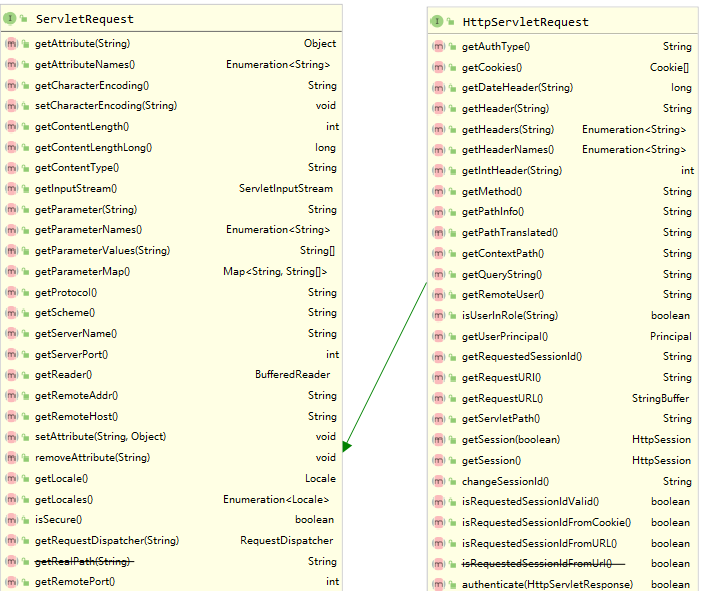Click method icon beside getParameterMap()

11,271
